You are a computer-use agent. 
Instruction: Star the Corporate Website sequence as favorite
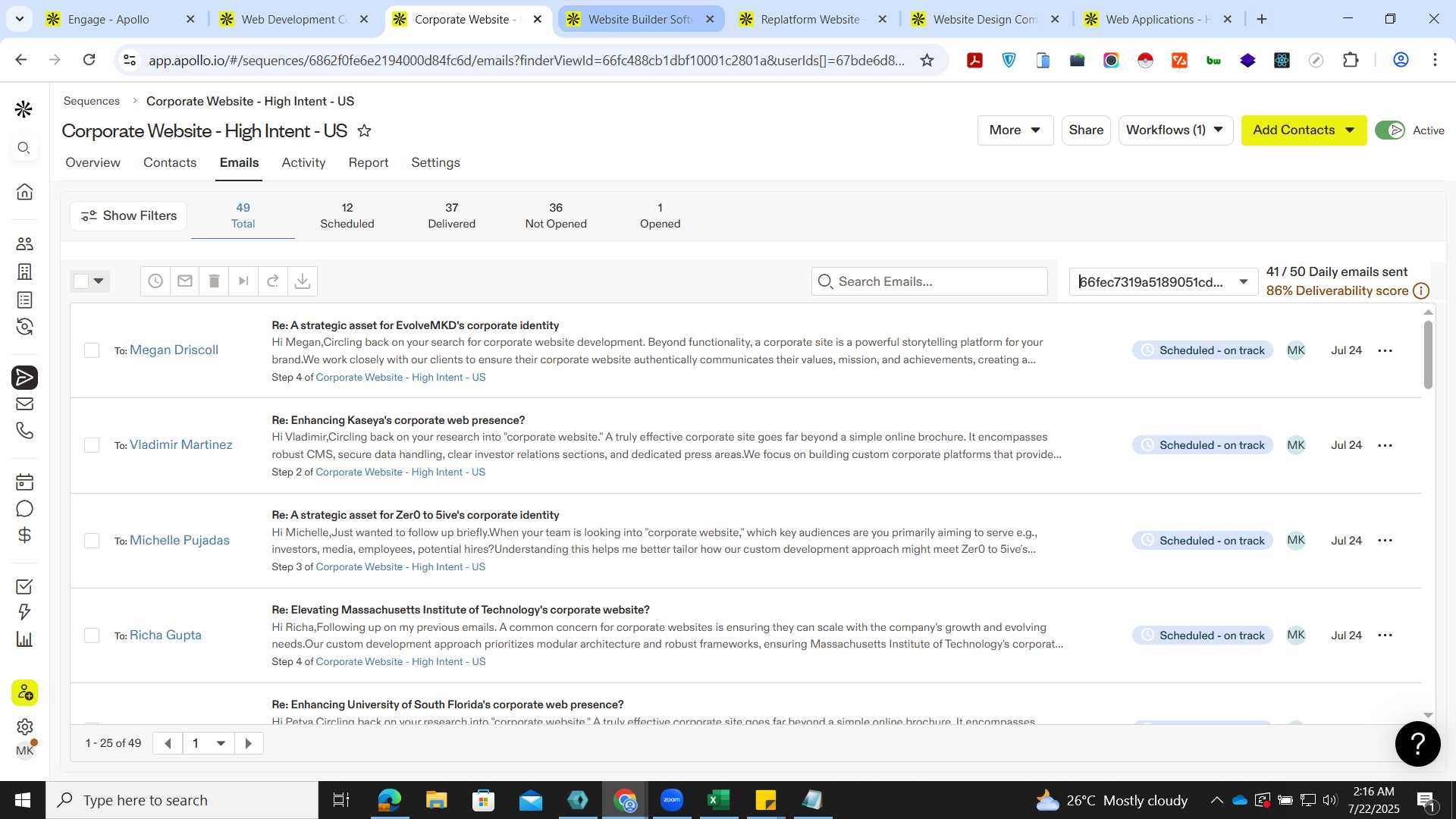(364, 130)
